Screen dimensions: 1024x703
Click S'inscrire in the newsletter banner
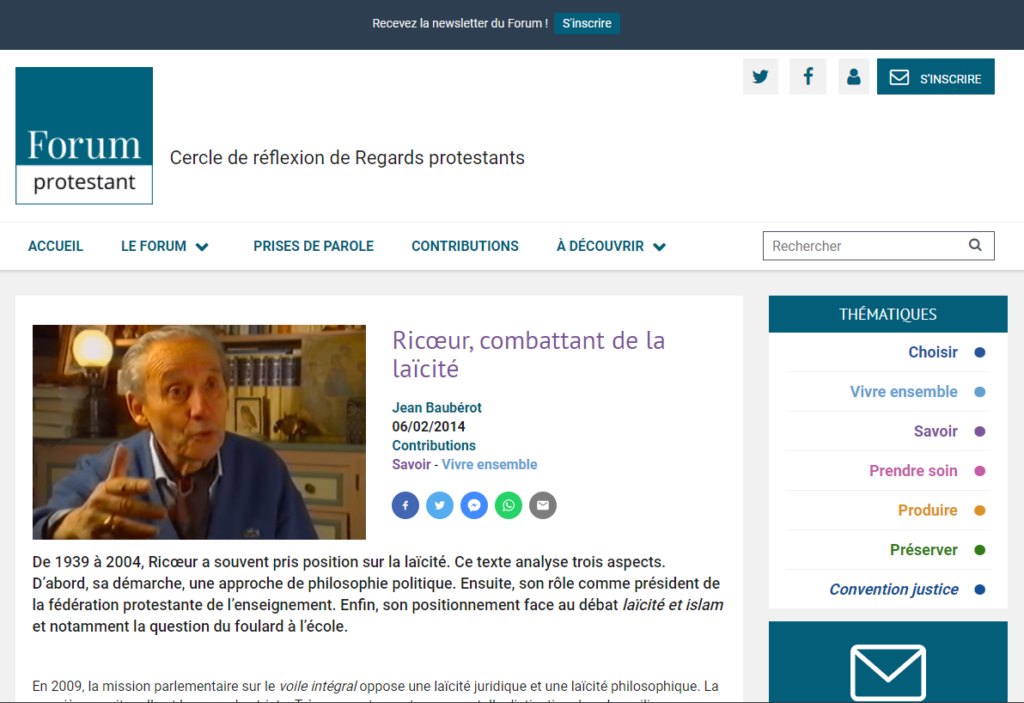587,24
